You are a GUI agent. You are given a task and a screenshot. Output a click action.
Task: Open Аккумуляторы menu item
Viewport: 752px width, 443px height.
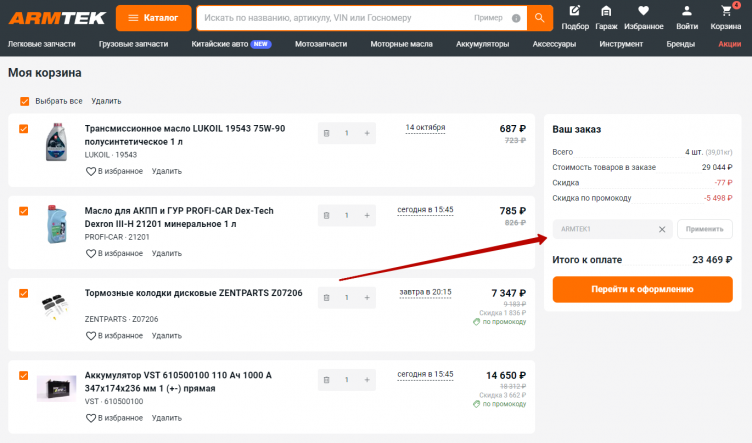[x=482, y=44]
